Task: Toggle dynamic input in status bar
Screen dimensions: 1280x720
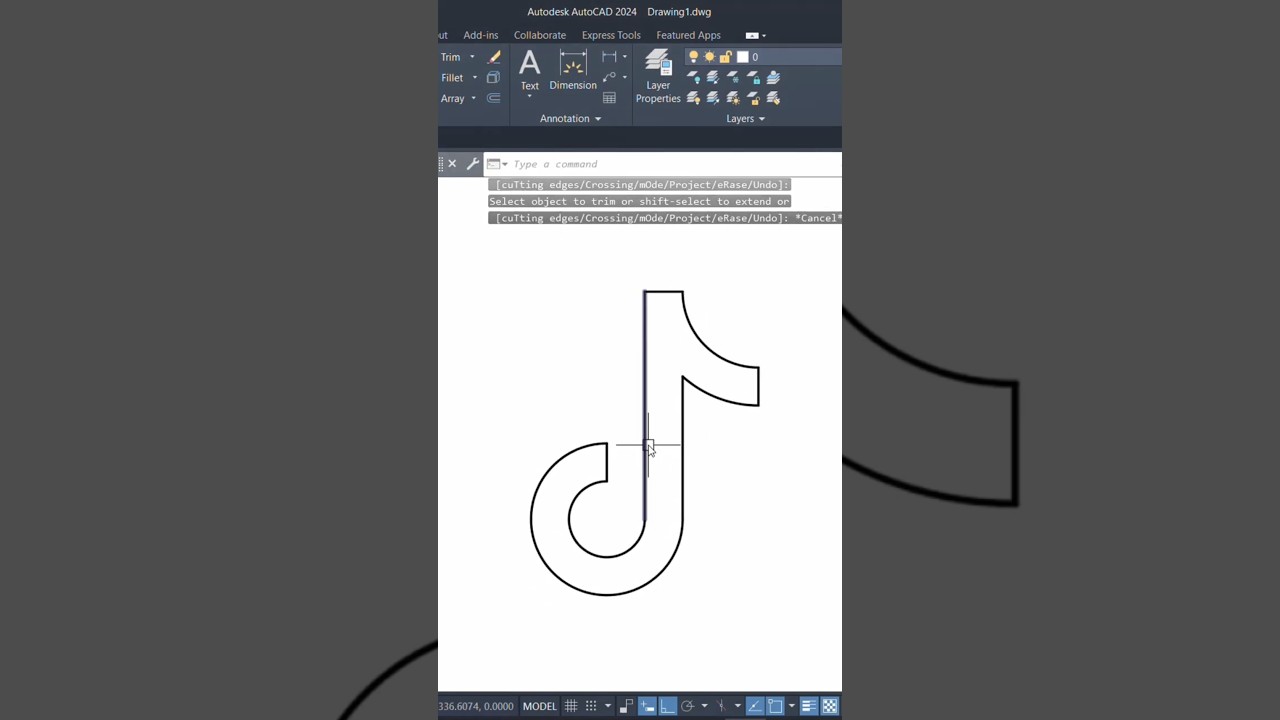Action: (x=647, y=706)
